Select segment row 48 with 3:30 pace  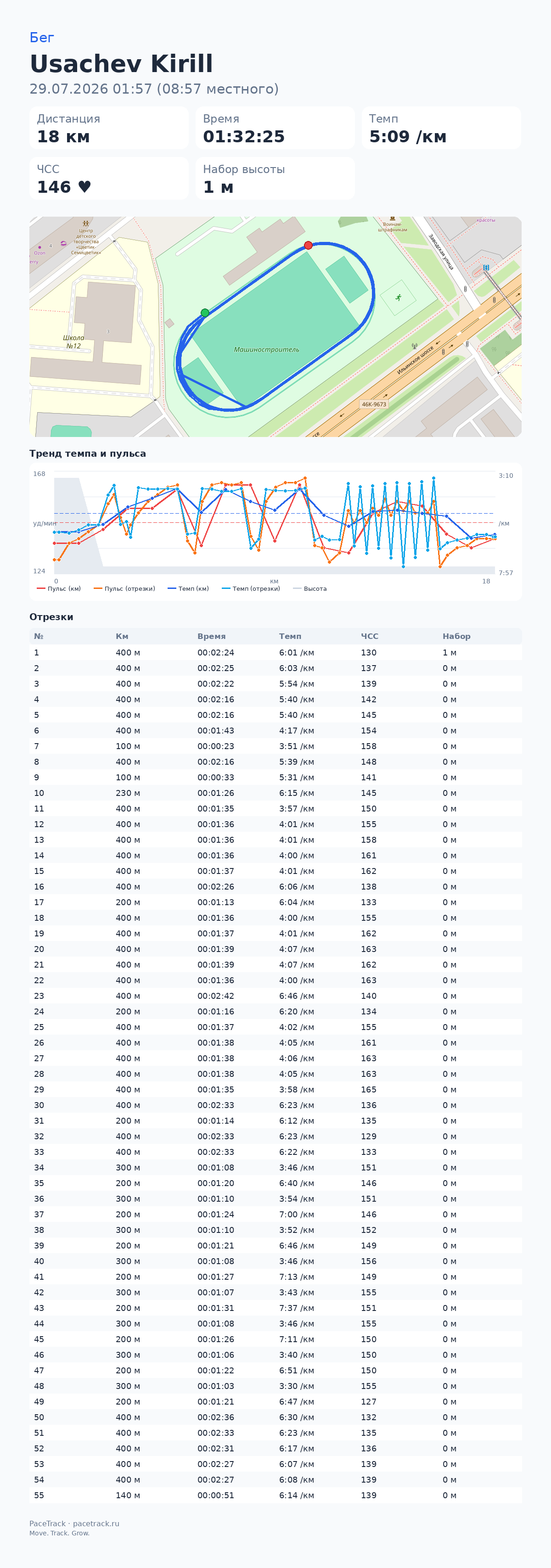coord(275,1385)
